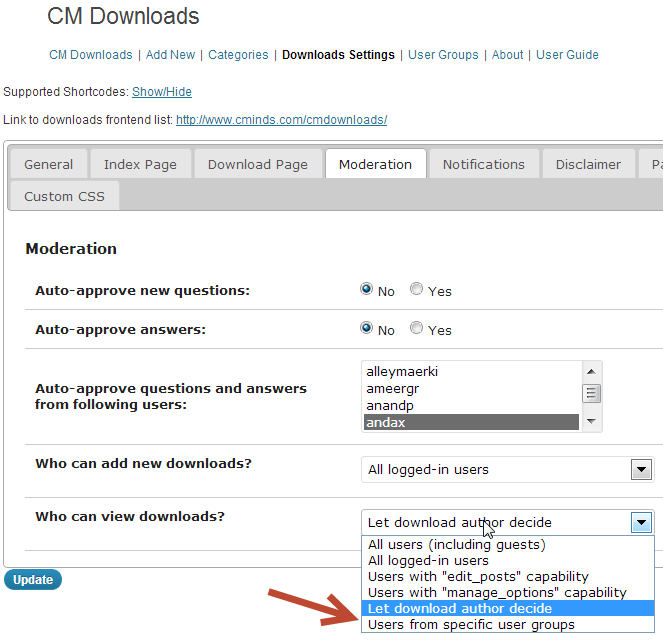Select Yes for Auto-approve new questions
The image size is (663, 641).
[416, 291]
